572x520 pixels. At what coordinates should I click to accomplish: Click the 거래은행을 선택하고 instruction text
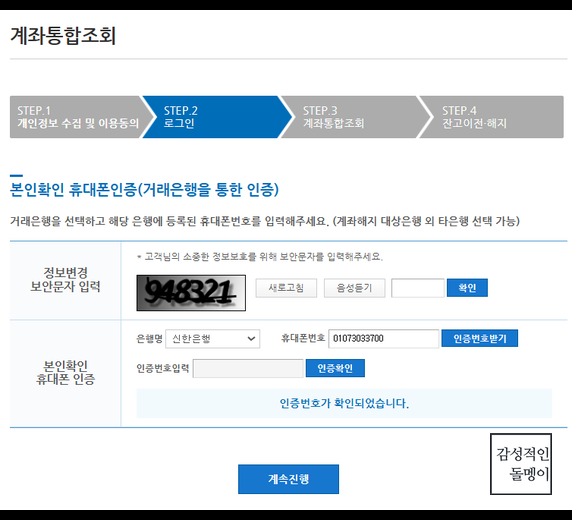click(x=265, y=221)
